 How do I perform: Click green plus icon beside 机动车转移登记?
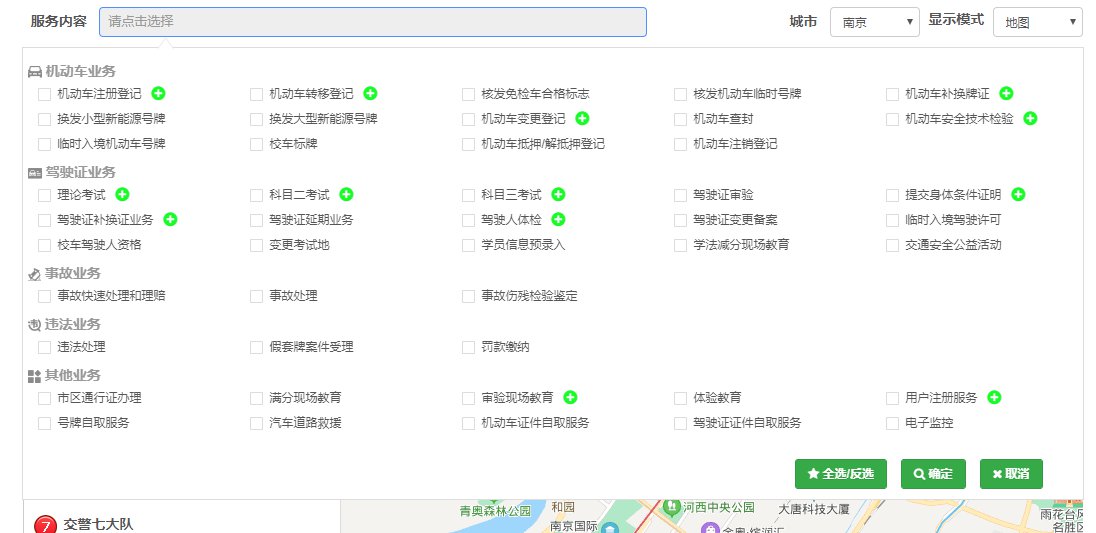(370, 93)
